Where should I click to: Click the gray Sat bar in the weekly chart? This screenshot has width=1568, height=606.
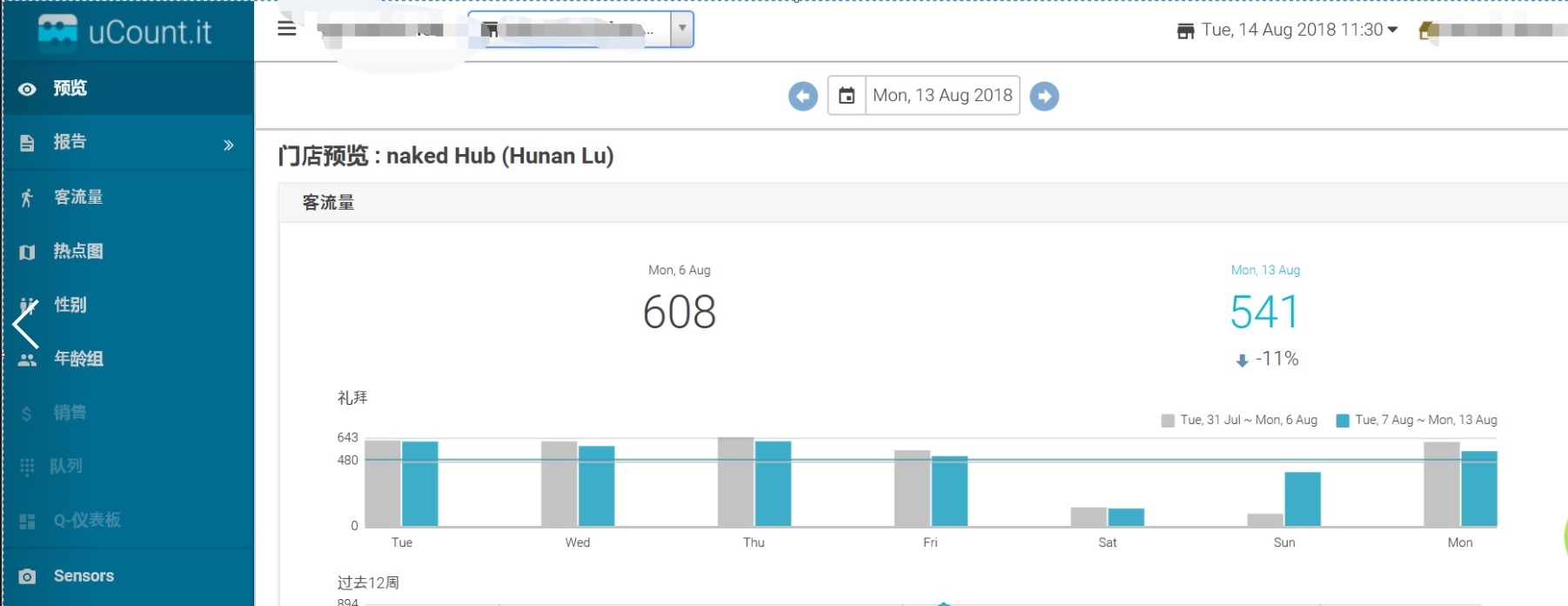(1089, 516)
